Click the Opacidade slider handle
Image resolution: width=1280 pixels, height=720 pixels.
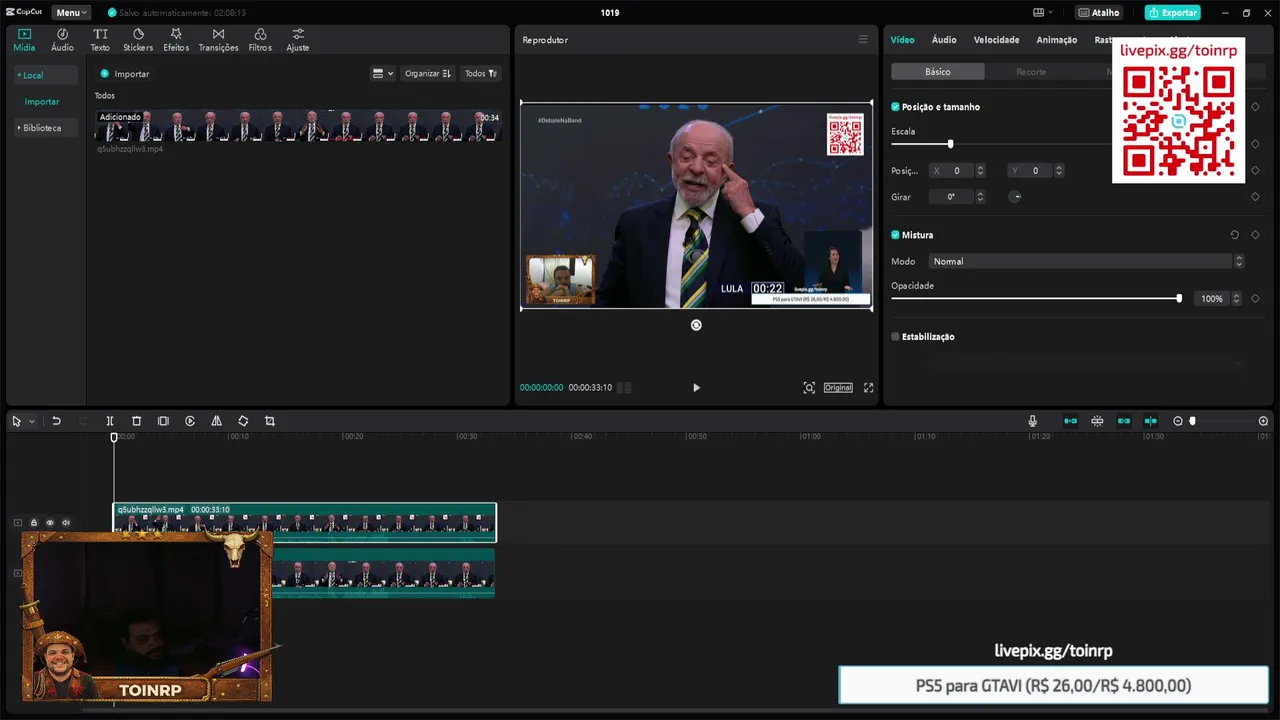(1179, 298)
